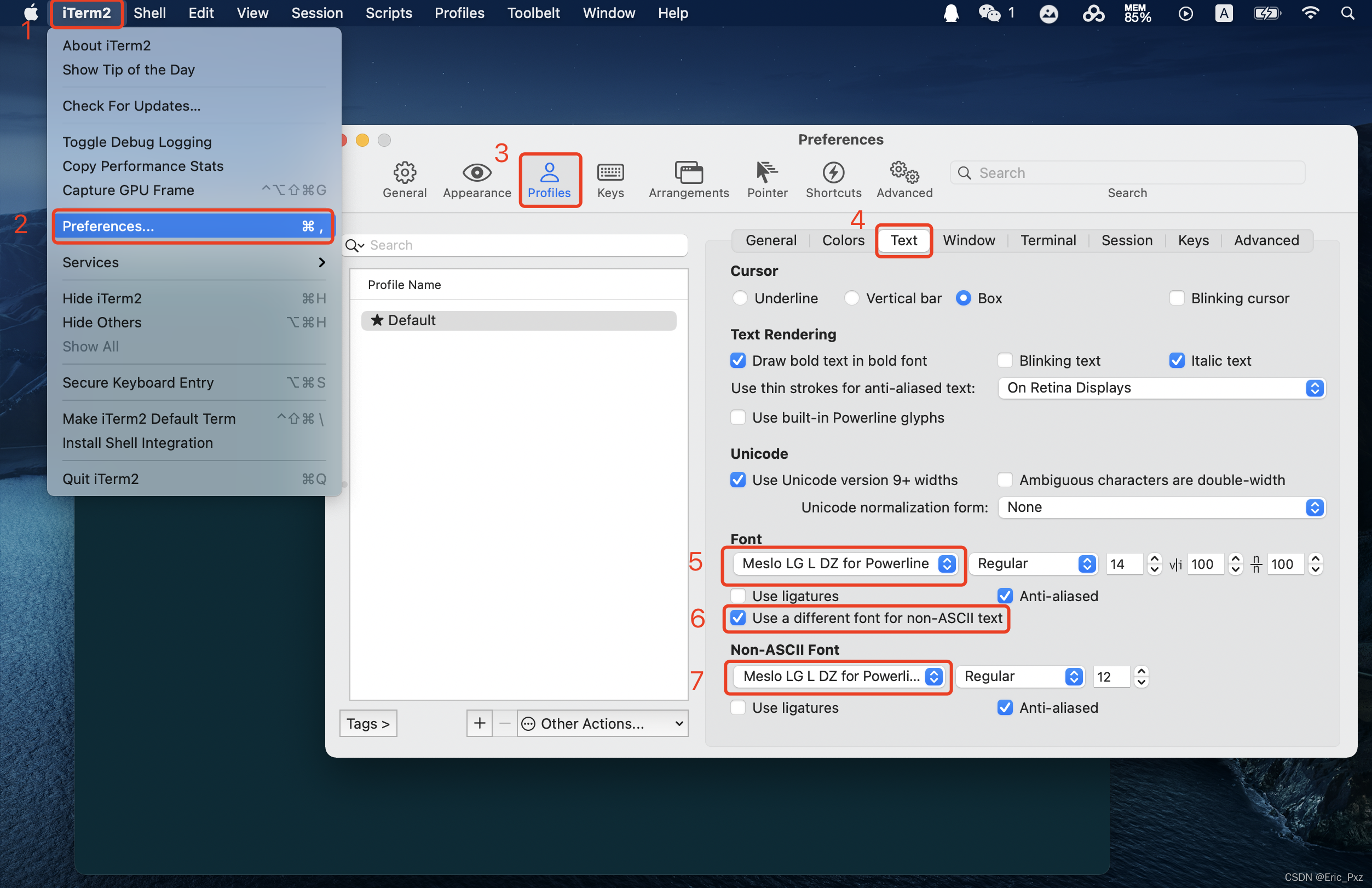1372x888 pixels.
Task: Adjust Non-ASCII font size 12 stepper
Action: tap(1142, 676)
